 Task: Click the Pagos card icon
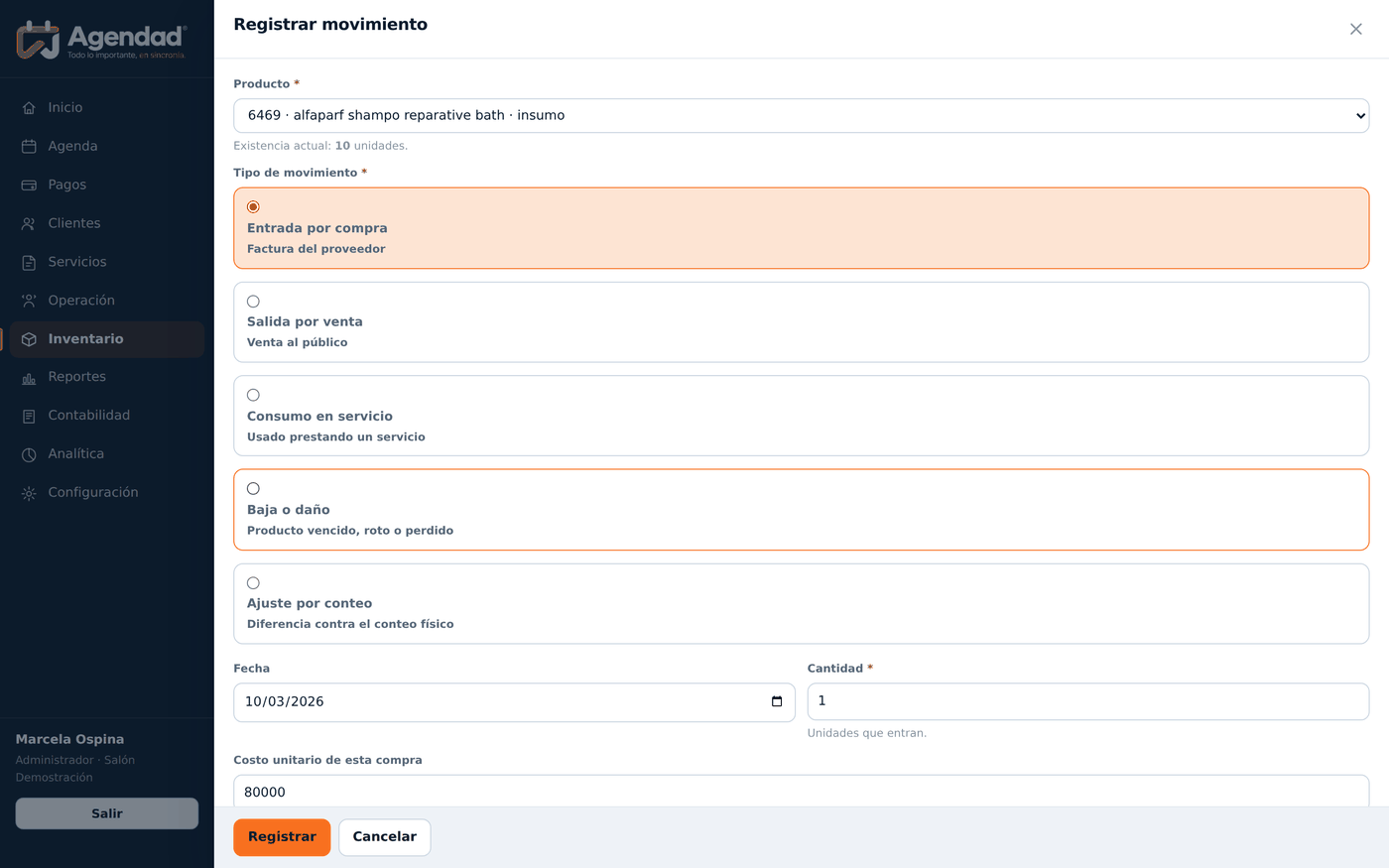click(29, 186)
